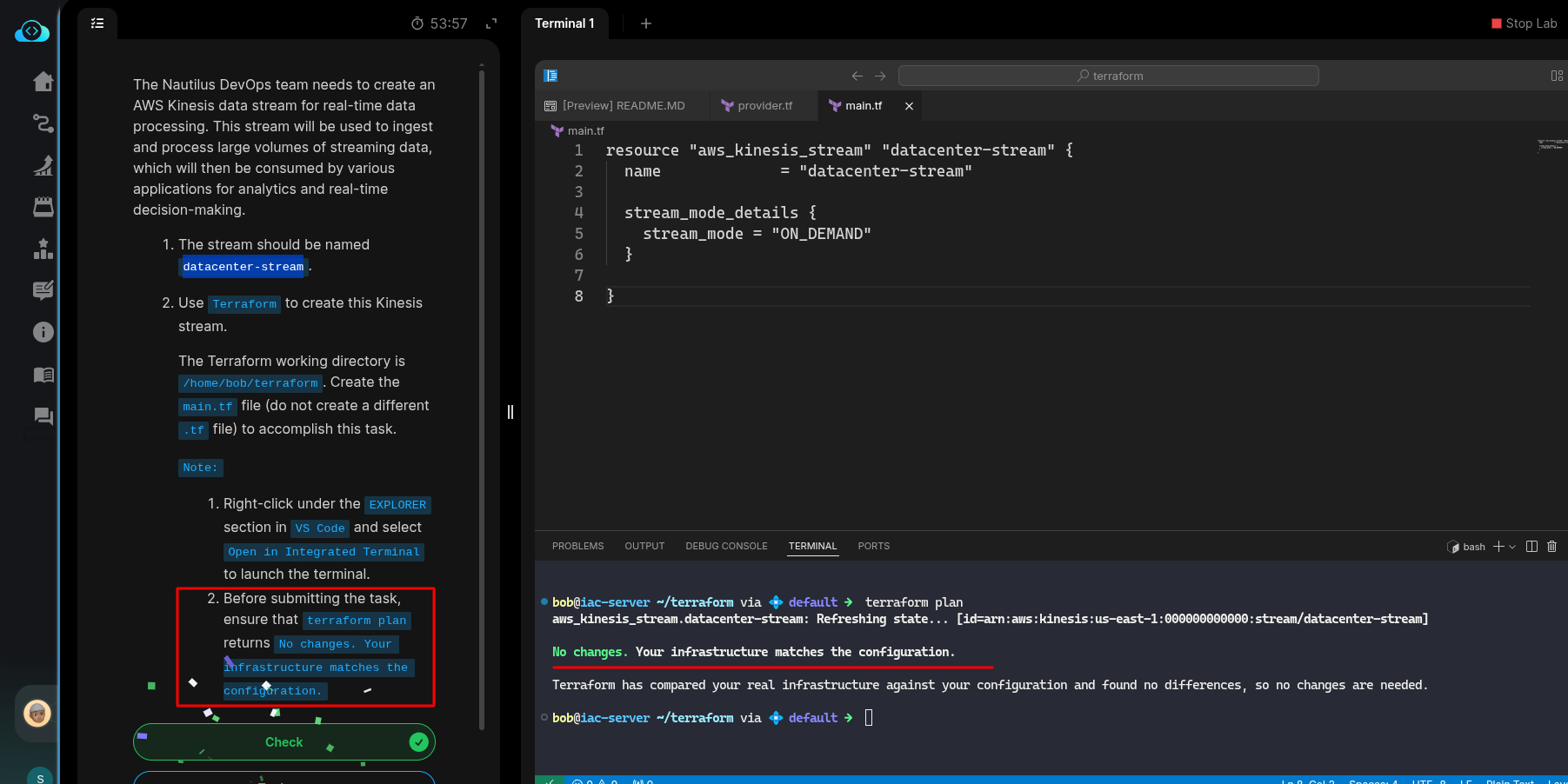Switch to the provider.tf tab
1568x784 pixels.
[x=764, y=106]
